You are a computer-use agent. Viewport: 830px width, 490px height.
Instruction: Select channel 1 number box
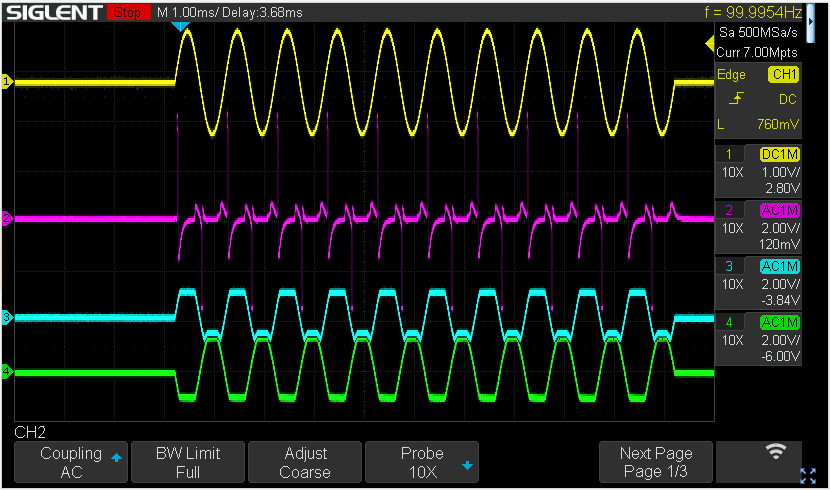tap(729, 154)
